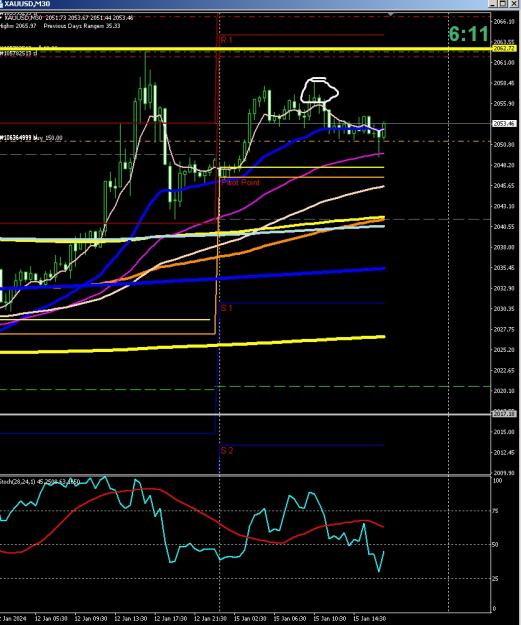This screenshot has width=521, height=625.
Task: Select the yellow 2062.72 price tag
Action: [504, 49]
